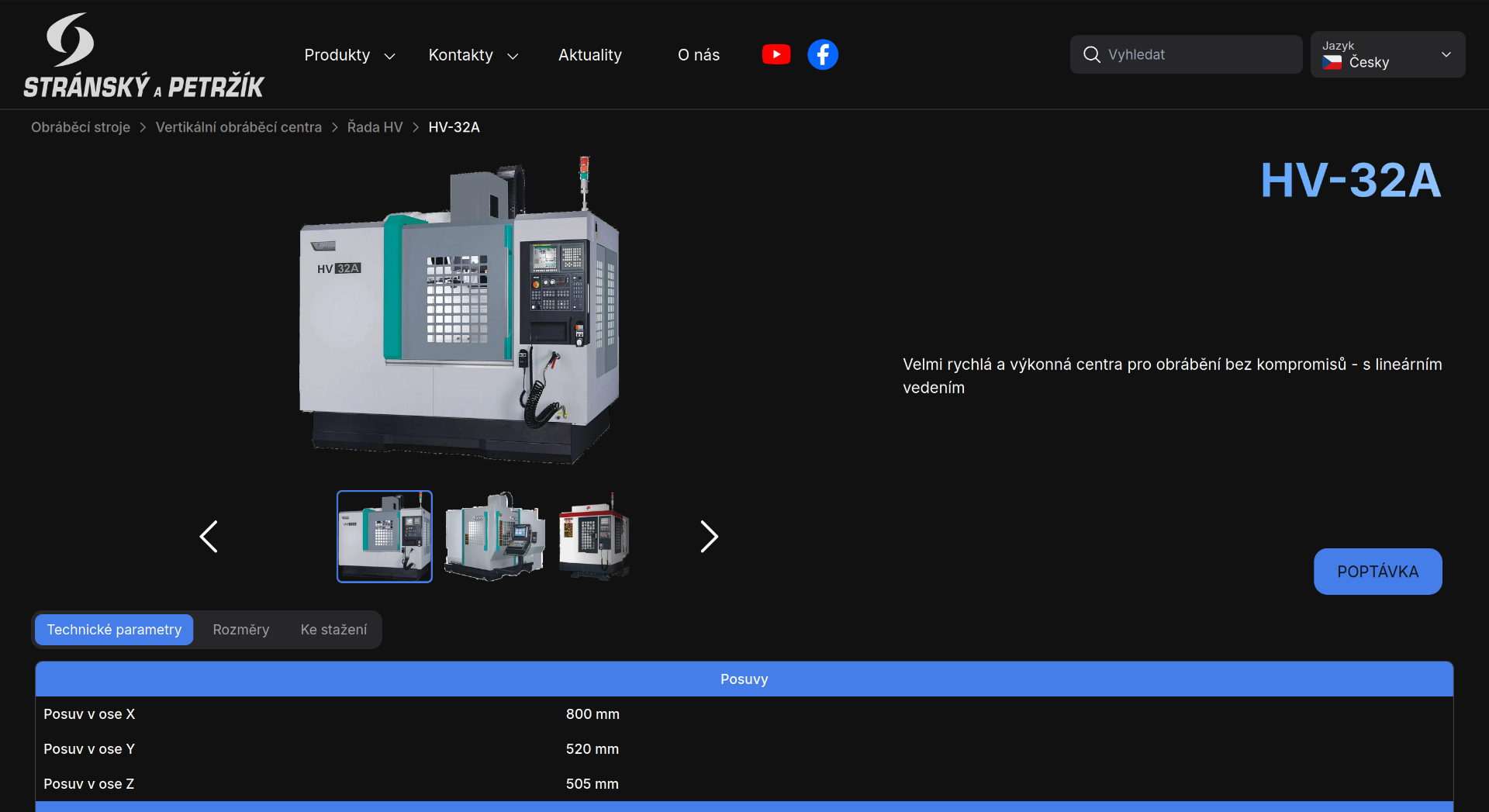Viewport: 1489px width, 812px height.
Task: Click the breadcrumb separator chevron after Řada HV
Action: point(416,127)
